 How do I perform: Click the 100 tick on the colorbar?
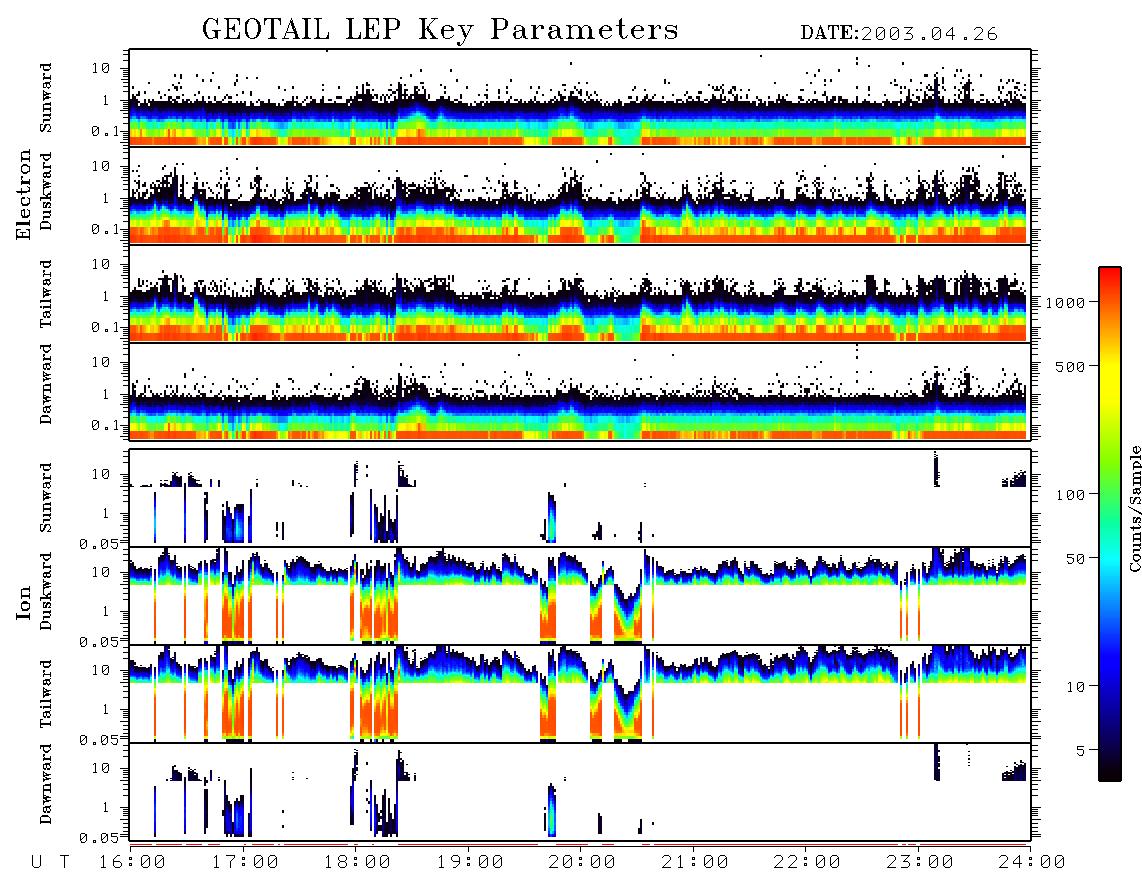point(1071,495)
